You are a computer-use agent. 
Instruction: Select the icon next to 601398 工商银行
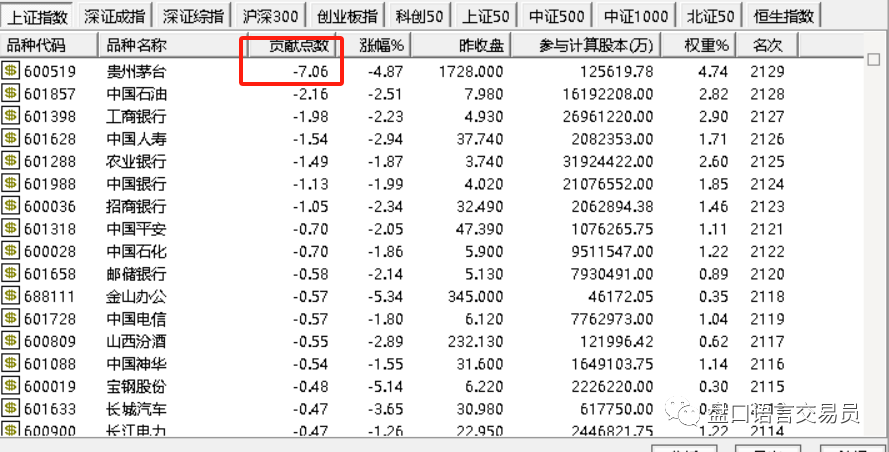[10, 116]
